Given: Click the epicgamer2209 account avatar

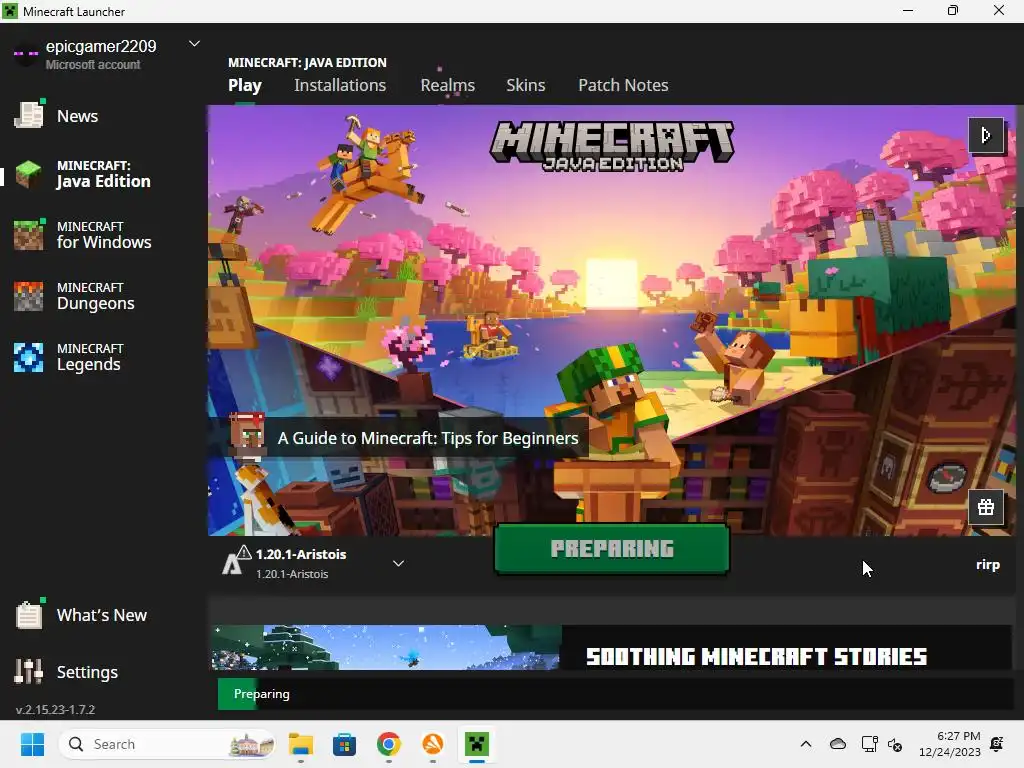Looking at the screenshot, I should coord(26,55).
